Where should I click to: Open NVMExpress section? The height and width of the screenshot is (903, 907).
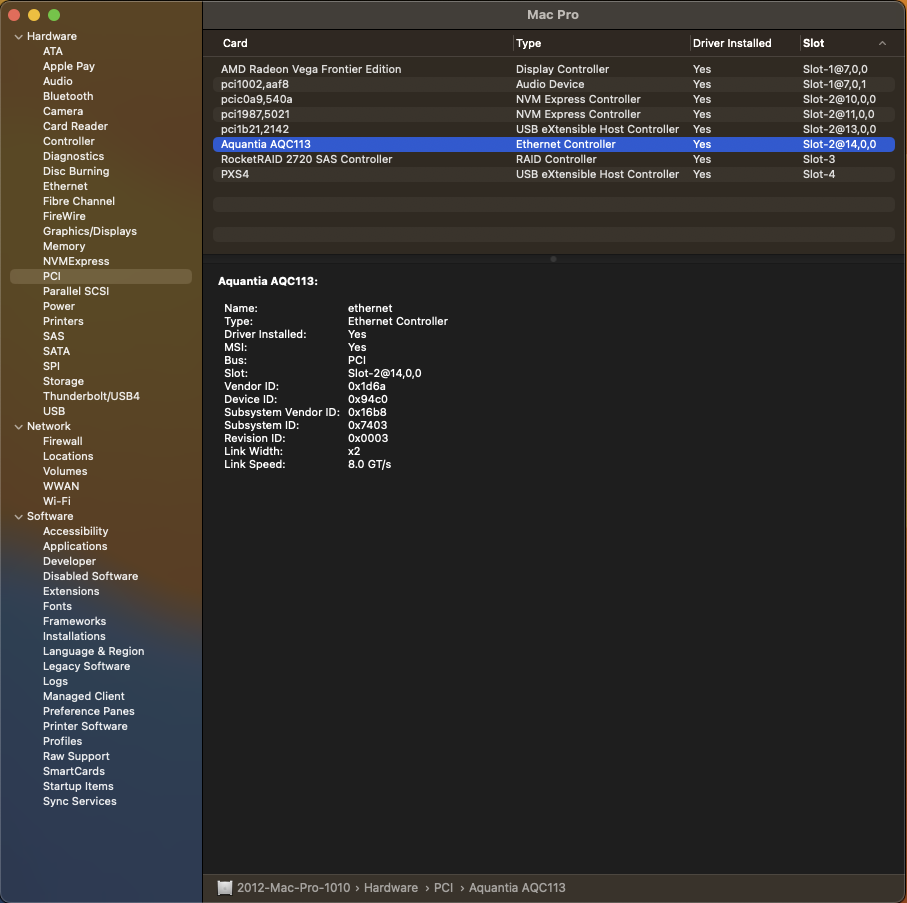[76, 261]
